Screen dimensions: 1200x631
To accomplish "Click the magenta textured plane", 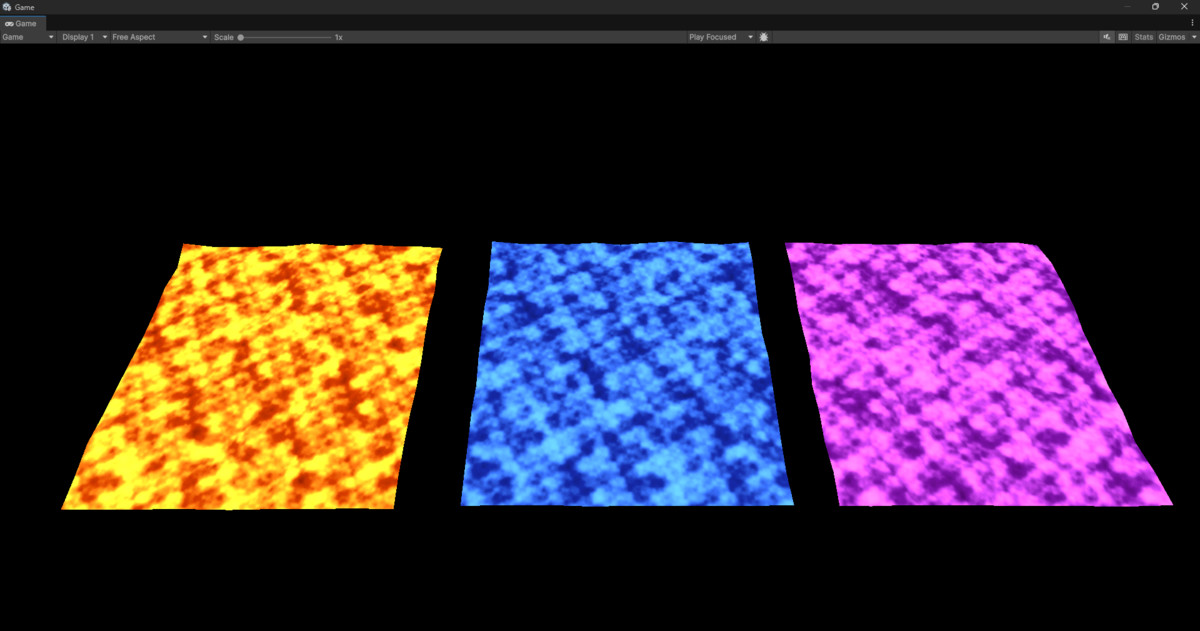I will pos(978,373).
